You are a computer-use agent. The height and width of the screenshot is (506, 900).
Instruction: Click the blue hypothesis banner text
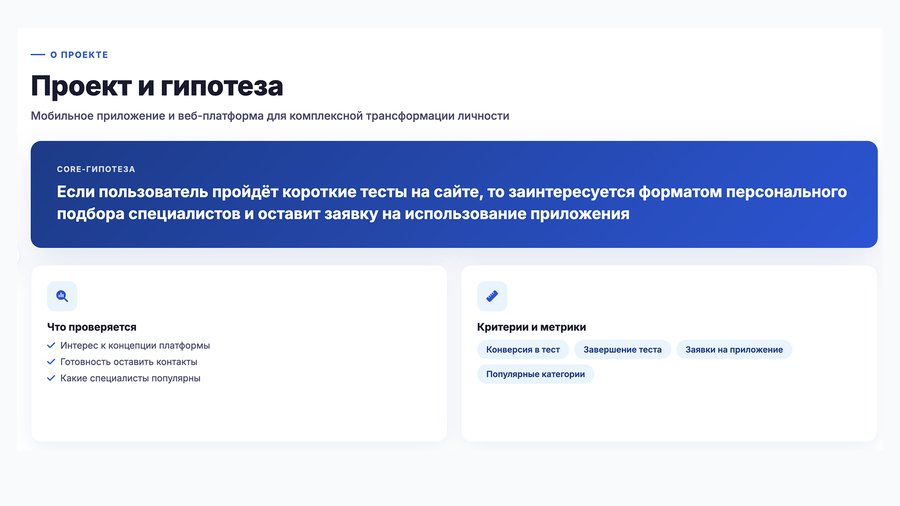tap(451, 203)
